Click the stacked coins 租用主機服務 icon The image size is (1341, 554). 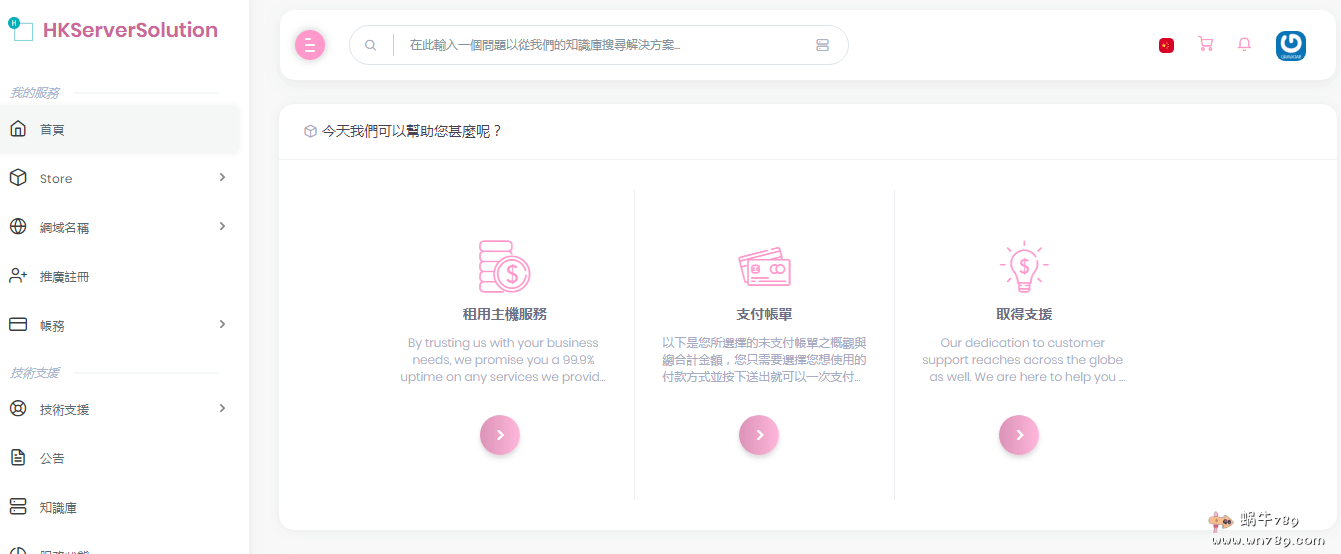click(504, 267)
